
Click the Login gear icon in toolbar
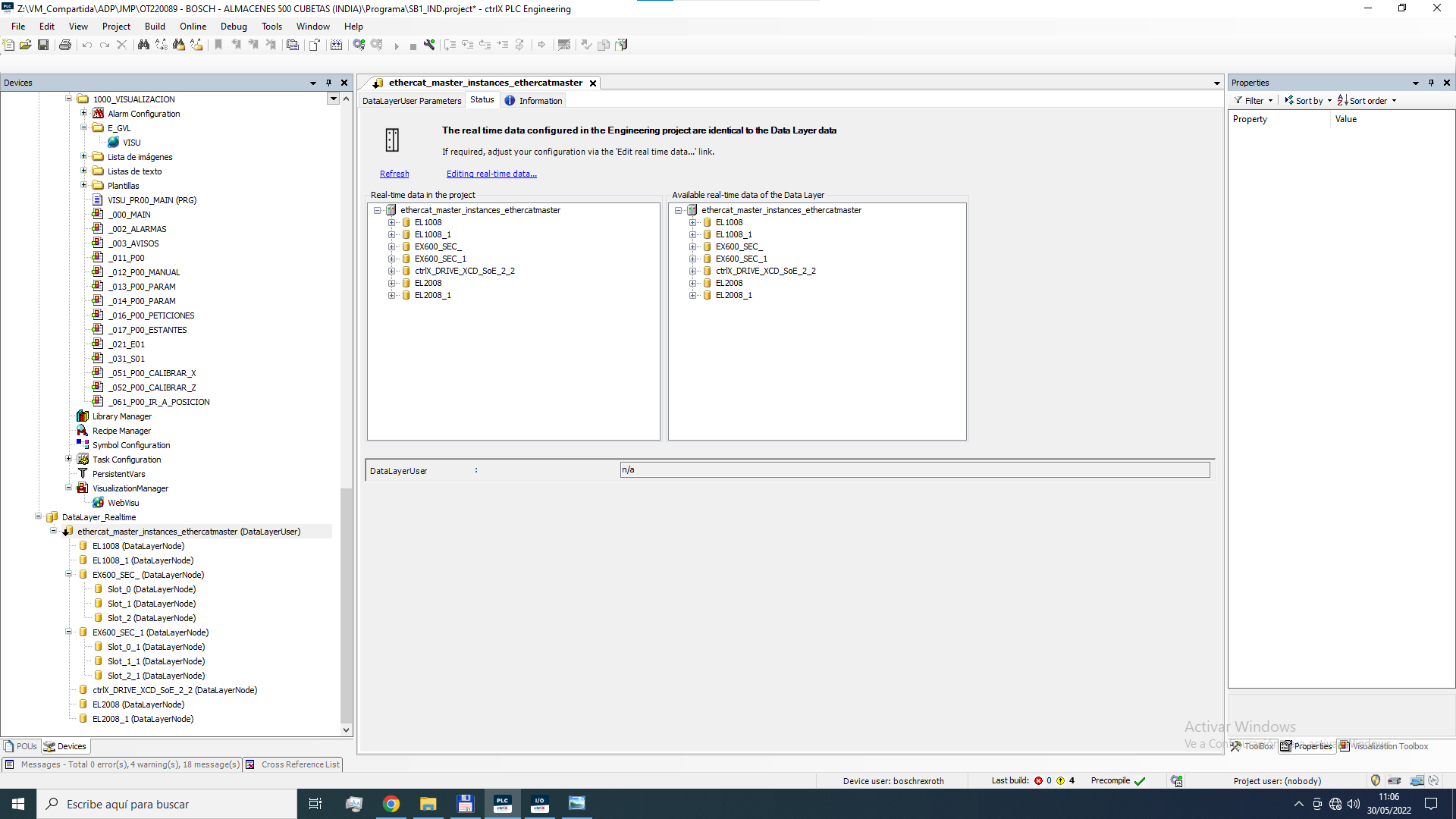[x=359, y=45]
